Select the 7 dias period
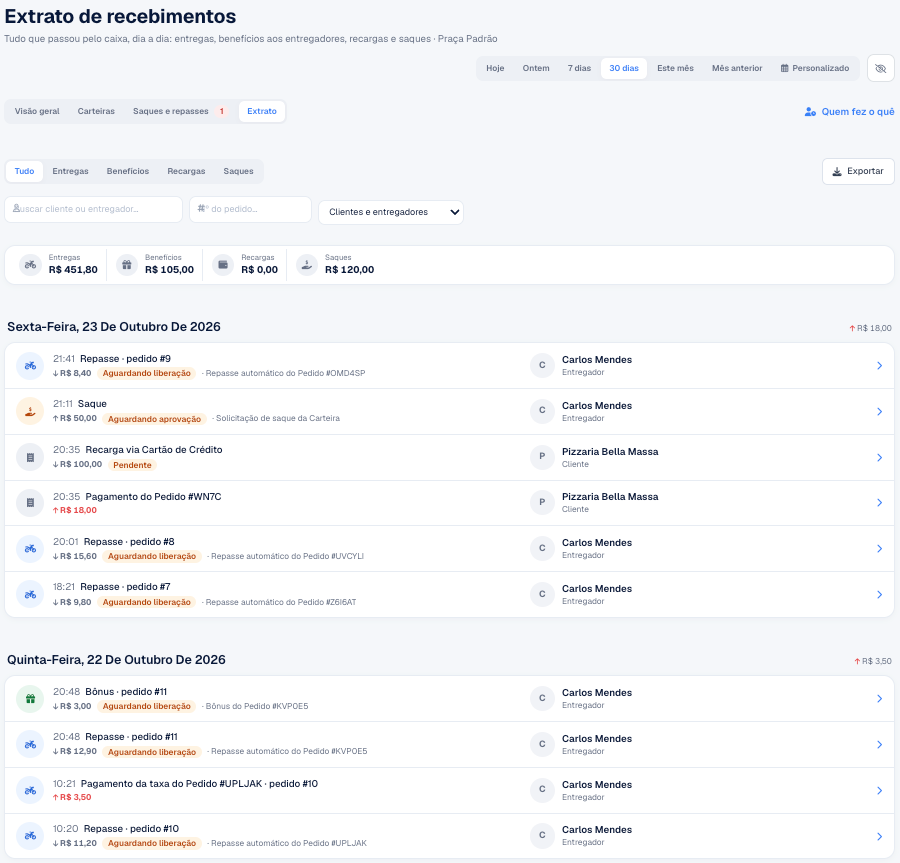The width and height of the screenshot is (900, 863). [x=579, y=68]
